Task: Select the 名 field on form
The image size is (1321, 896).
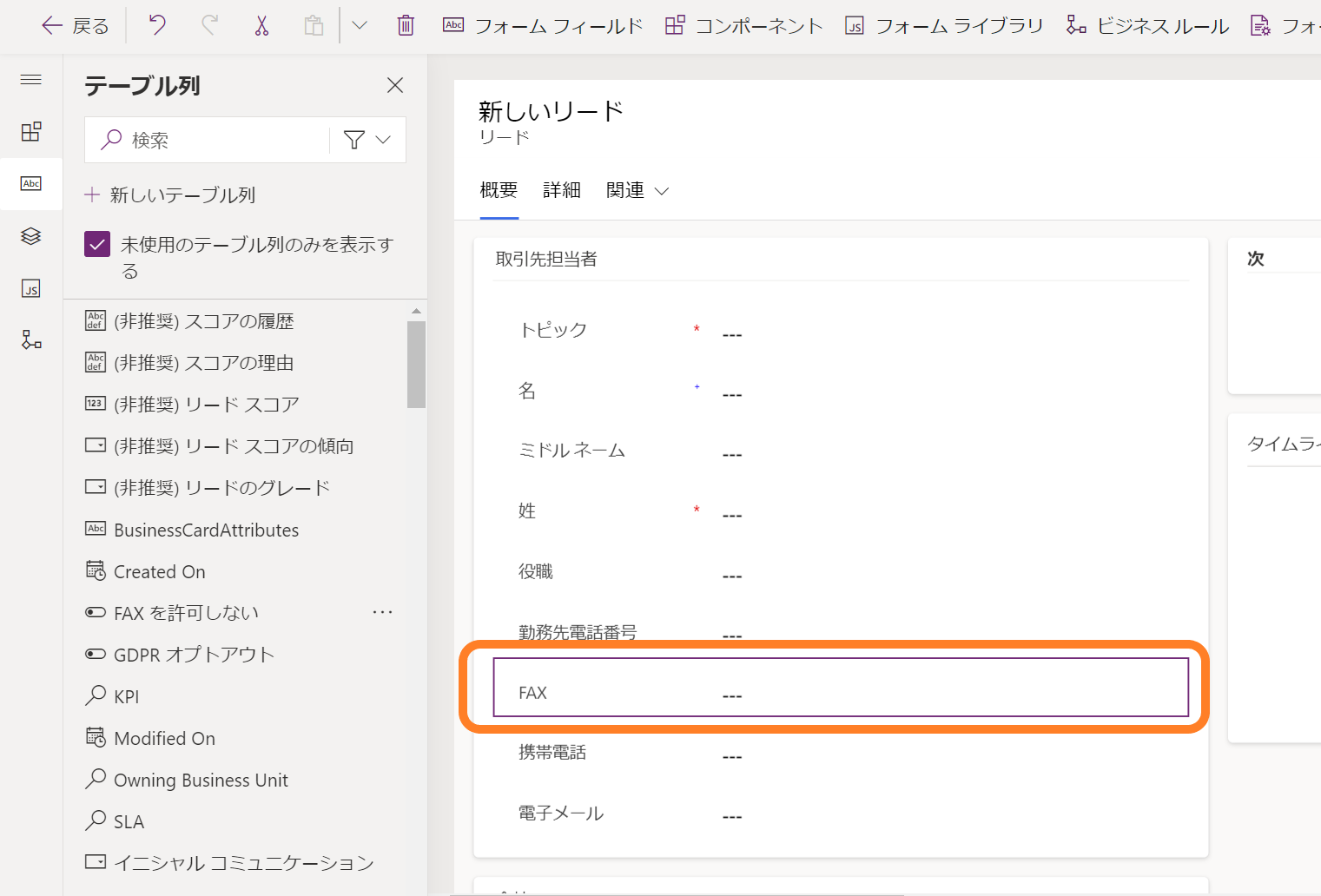Action: click(x=841, y=392)
